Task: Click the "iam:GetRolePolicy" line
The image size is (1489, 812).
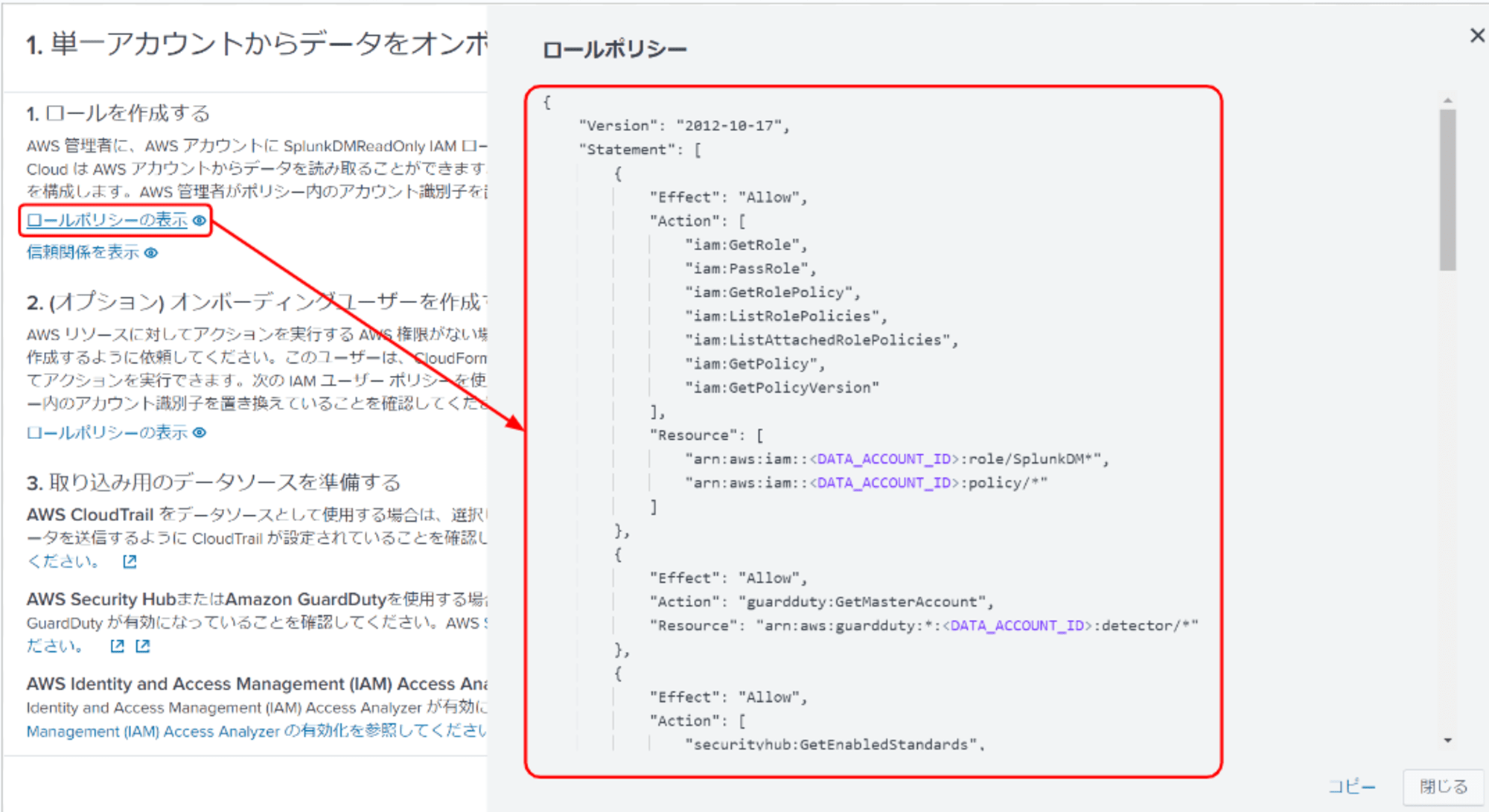Action: (x=773, y=292)
